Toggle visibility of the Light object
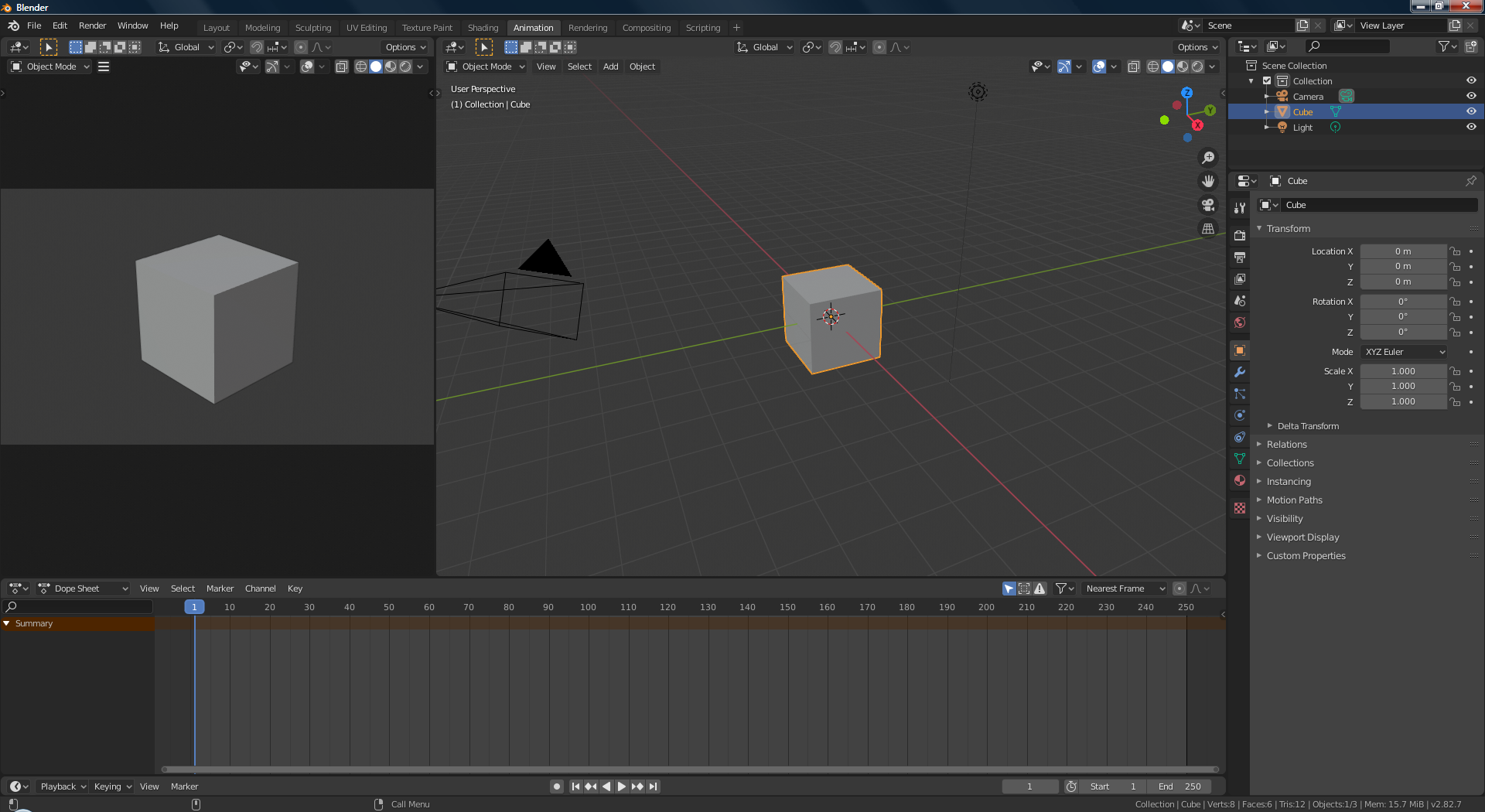Viewport: 1485px width, 812px height. click(x=1471, y=127)
